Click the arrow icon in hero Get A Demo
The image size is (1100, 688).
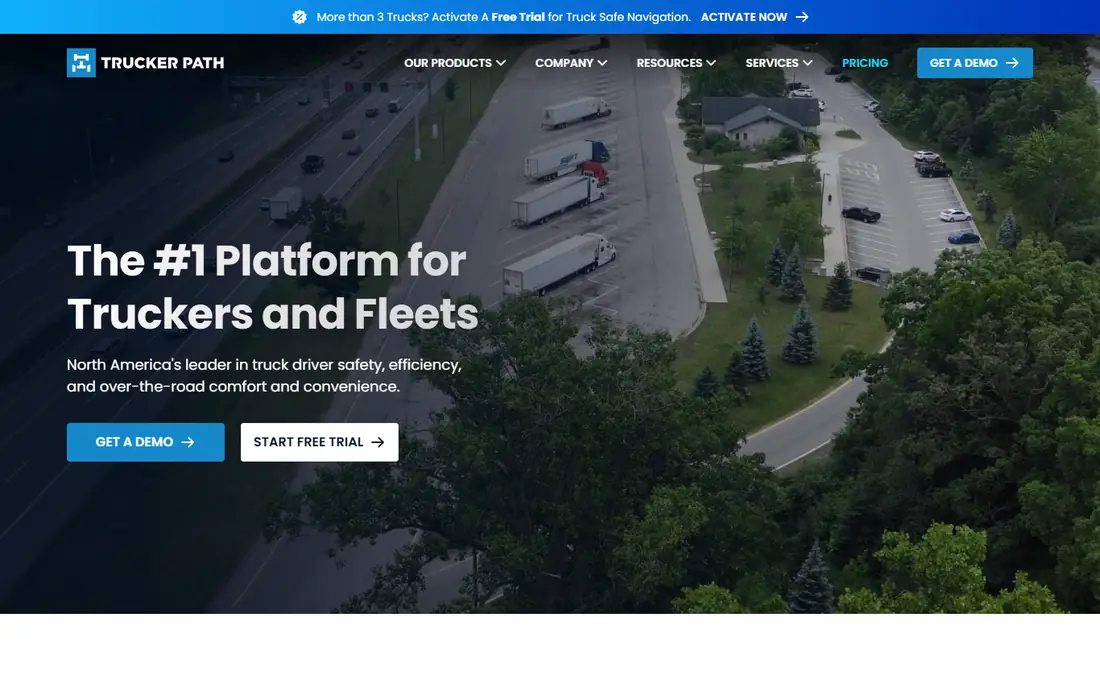coord(187,442)
